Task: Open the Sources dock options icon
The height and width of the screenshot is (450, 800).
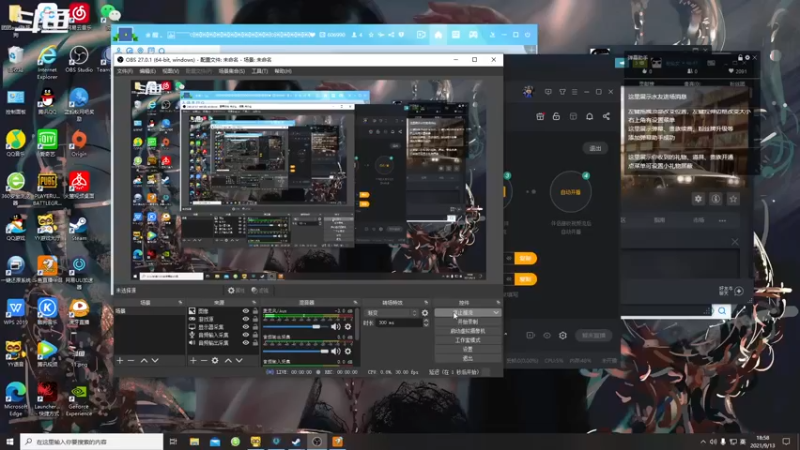Action: click(254, 303)
